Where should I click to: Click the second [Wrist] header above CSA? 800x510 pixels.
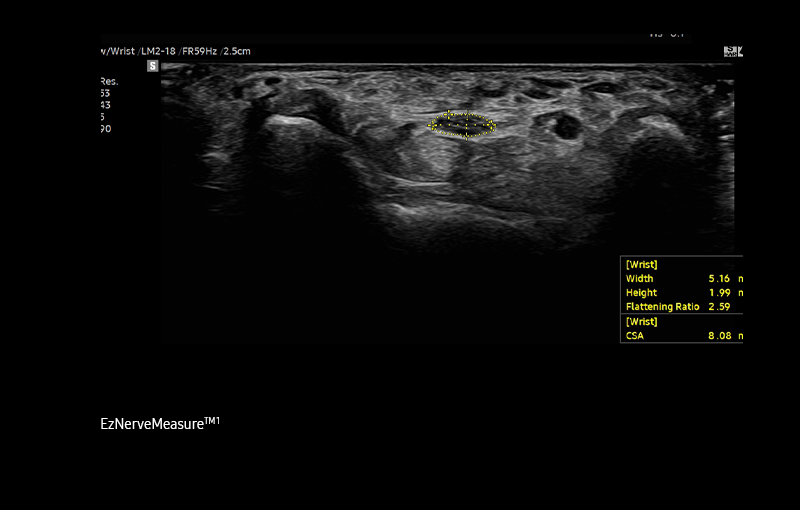coord(641,321)
